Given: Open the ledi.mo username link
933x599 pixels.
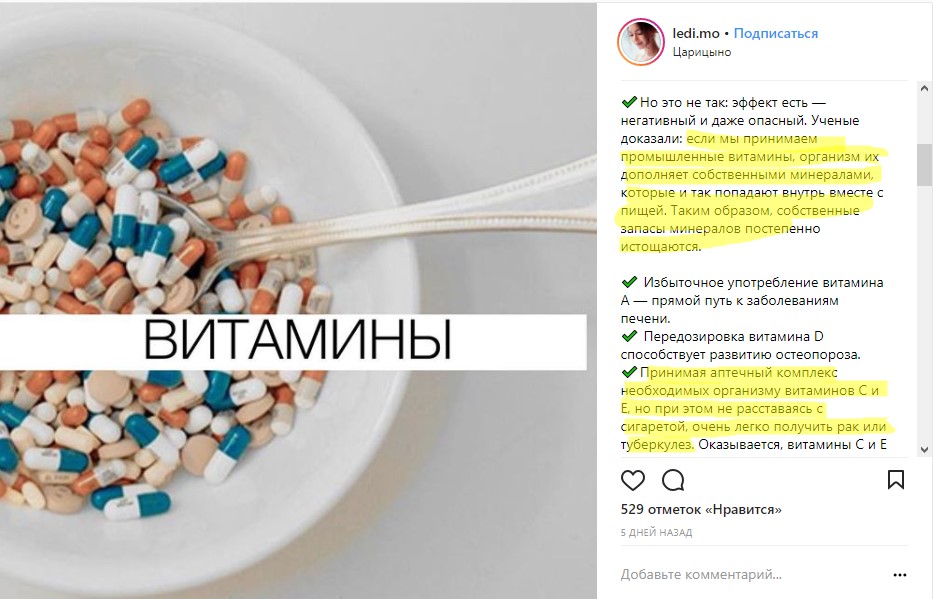Looking at the screenshot, I should [x=696, y=33].
